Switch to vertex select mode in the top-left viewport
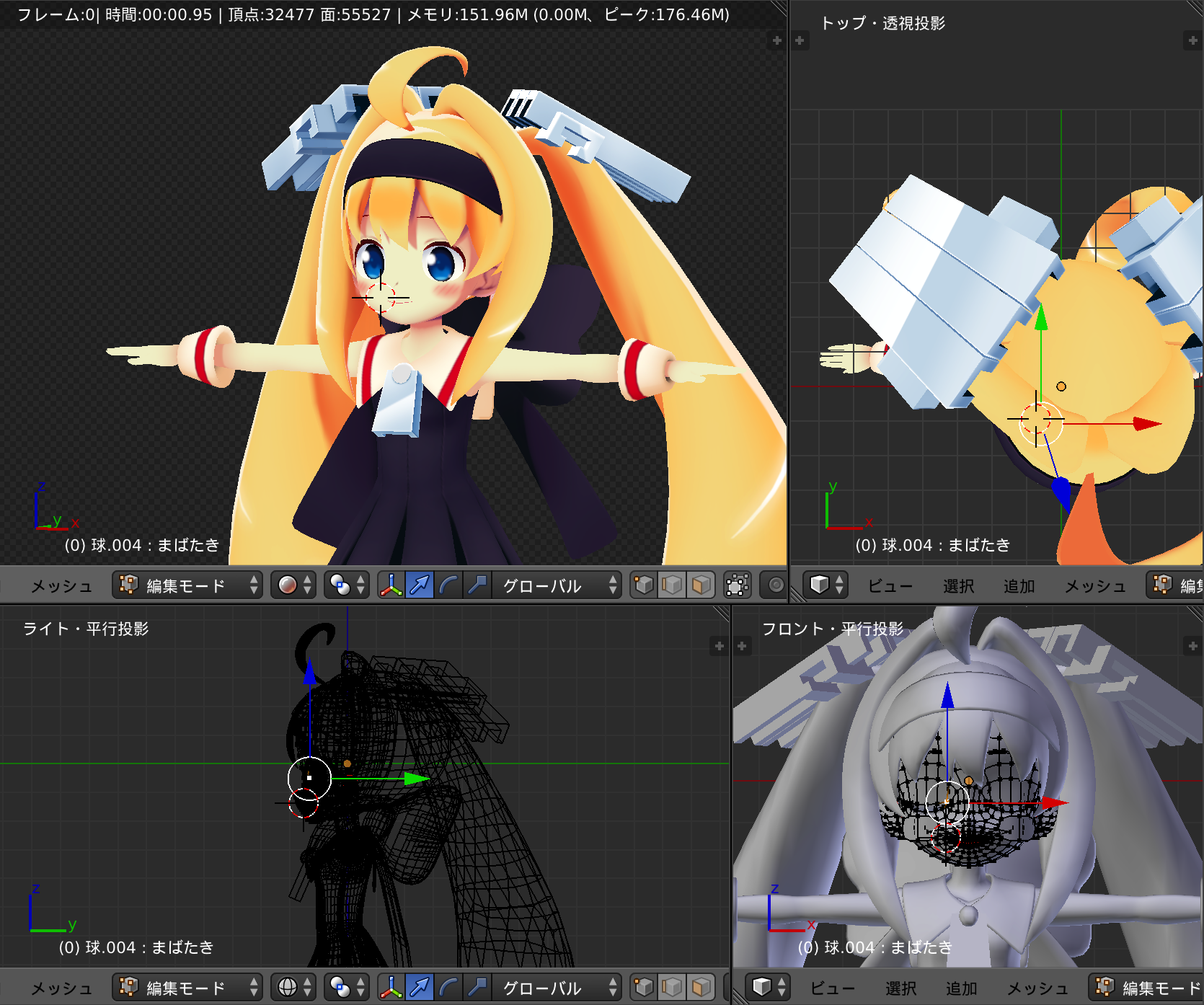1204x1005 pixels. (644, 585)
